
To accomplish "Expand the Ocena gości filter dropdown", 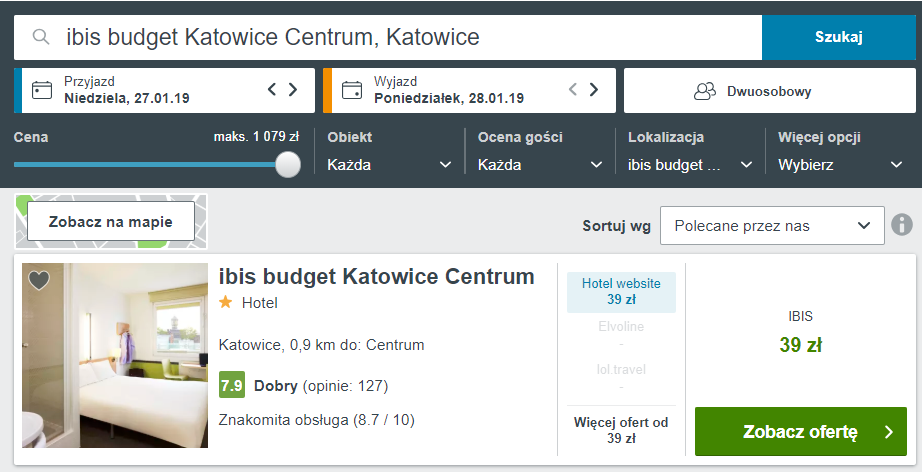I will click(x=540, y=165).
